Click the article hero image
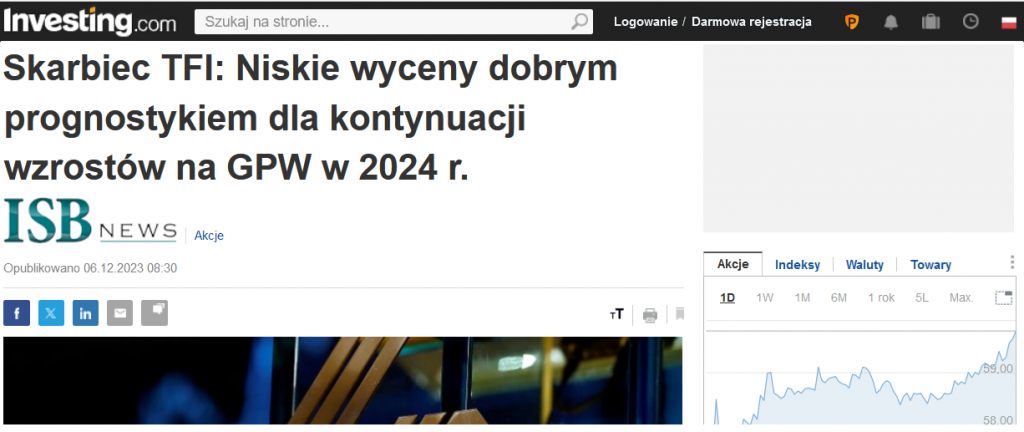Image resolution: width=1024 pixels, height=432 pixels. coord(343,380)
